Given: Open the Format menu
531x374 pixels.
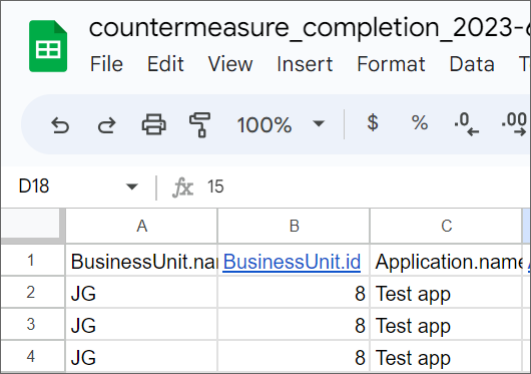Looking at the screenshot, I should (391, 64).
